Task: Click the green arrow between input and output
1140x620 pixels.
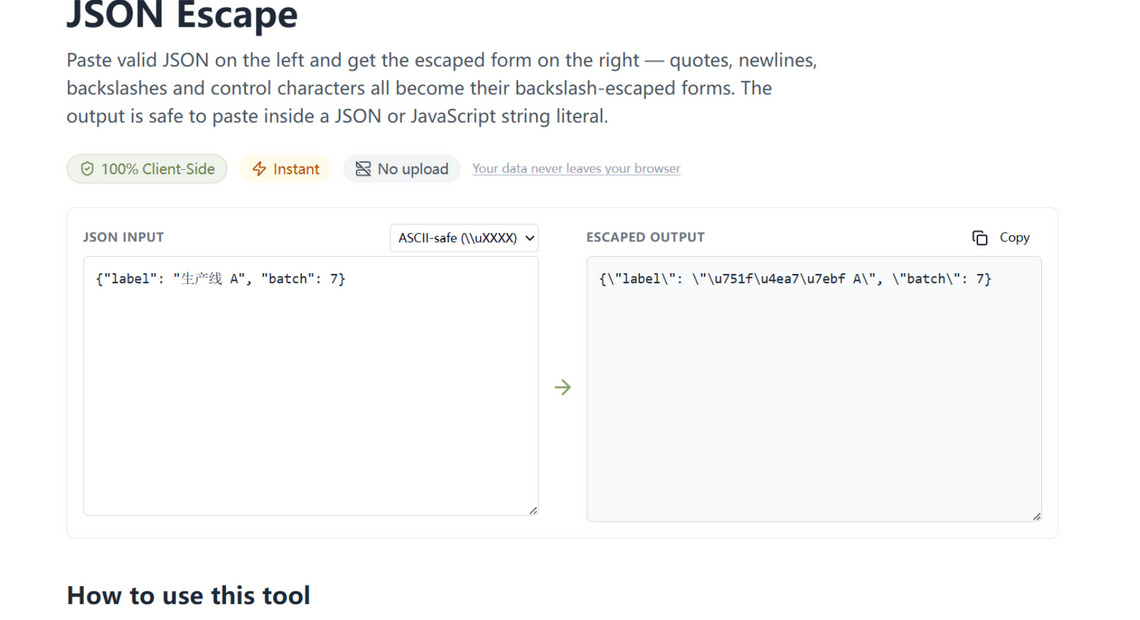Action: click(x=563, y=387)
